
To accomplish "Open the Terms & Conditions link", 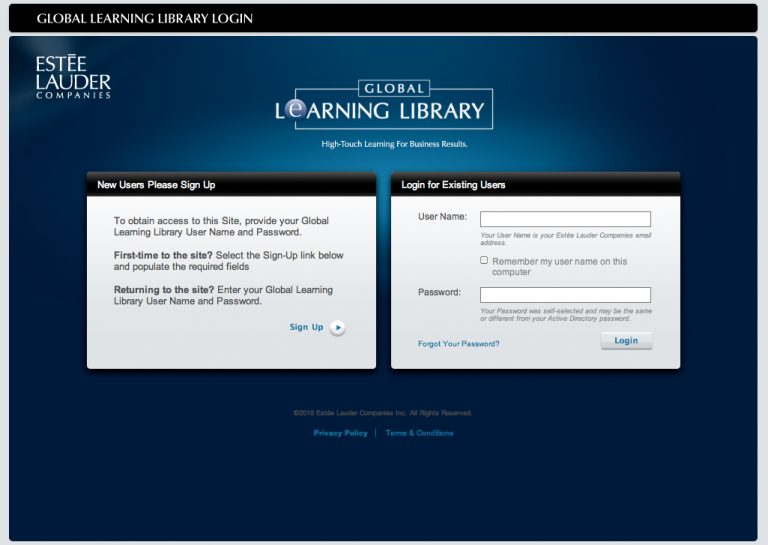I will (x=419, y=433).
